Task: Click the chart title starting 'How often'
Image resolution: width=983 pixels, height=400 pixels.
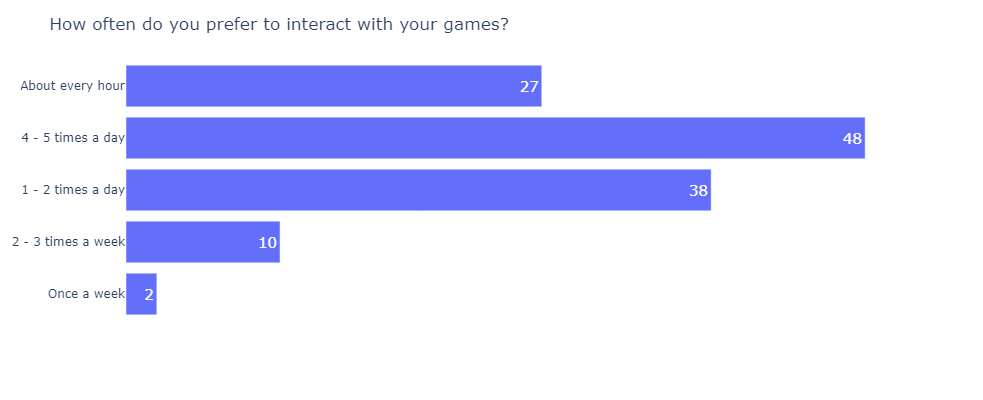Action: tap(279, 25)
